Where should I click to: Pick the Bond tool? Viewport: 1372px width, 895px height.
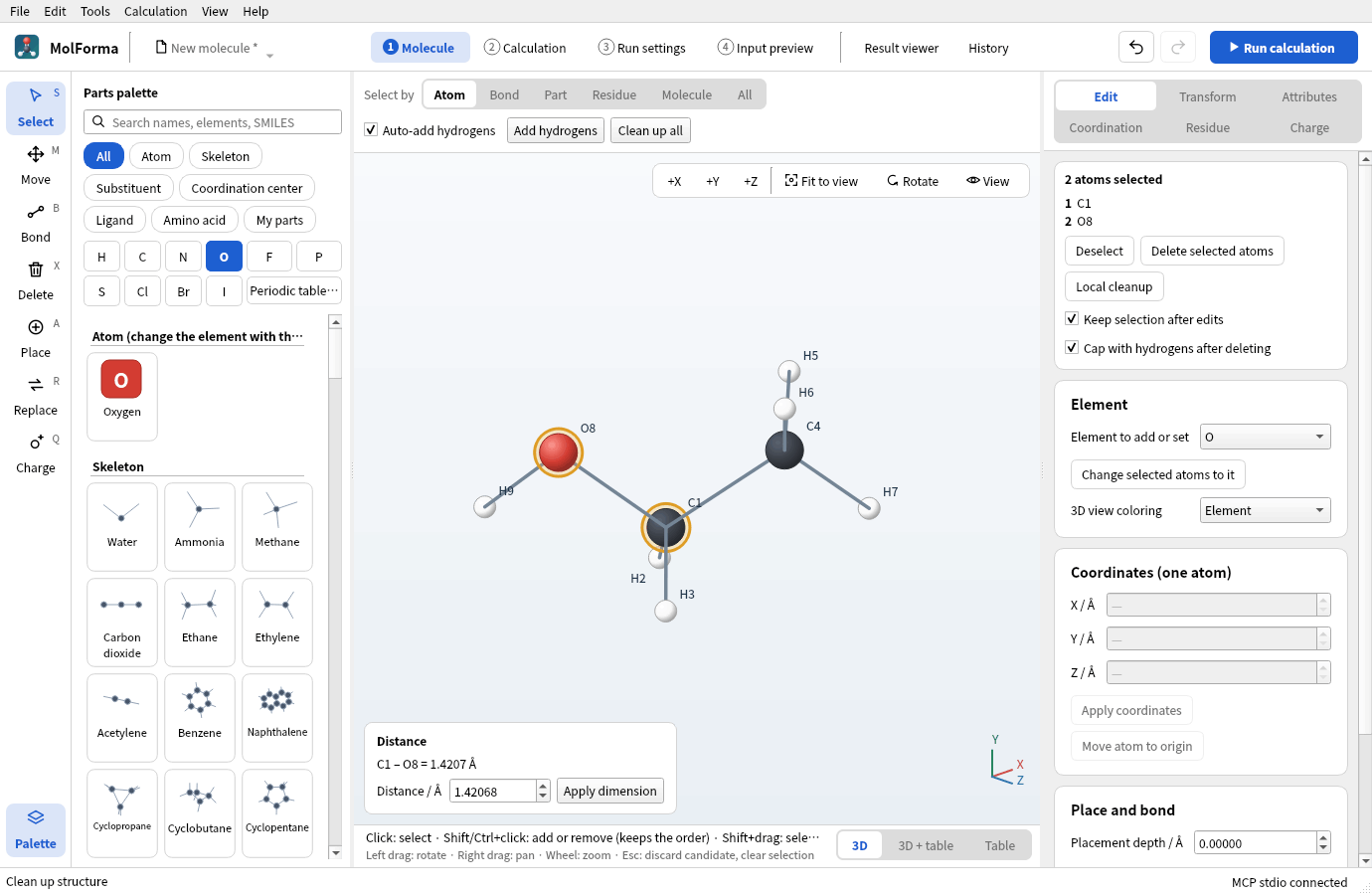click(36, 223)
